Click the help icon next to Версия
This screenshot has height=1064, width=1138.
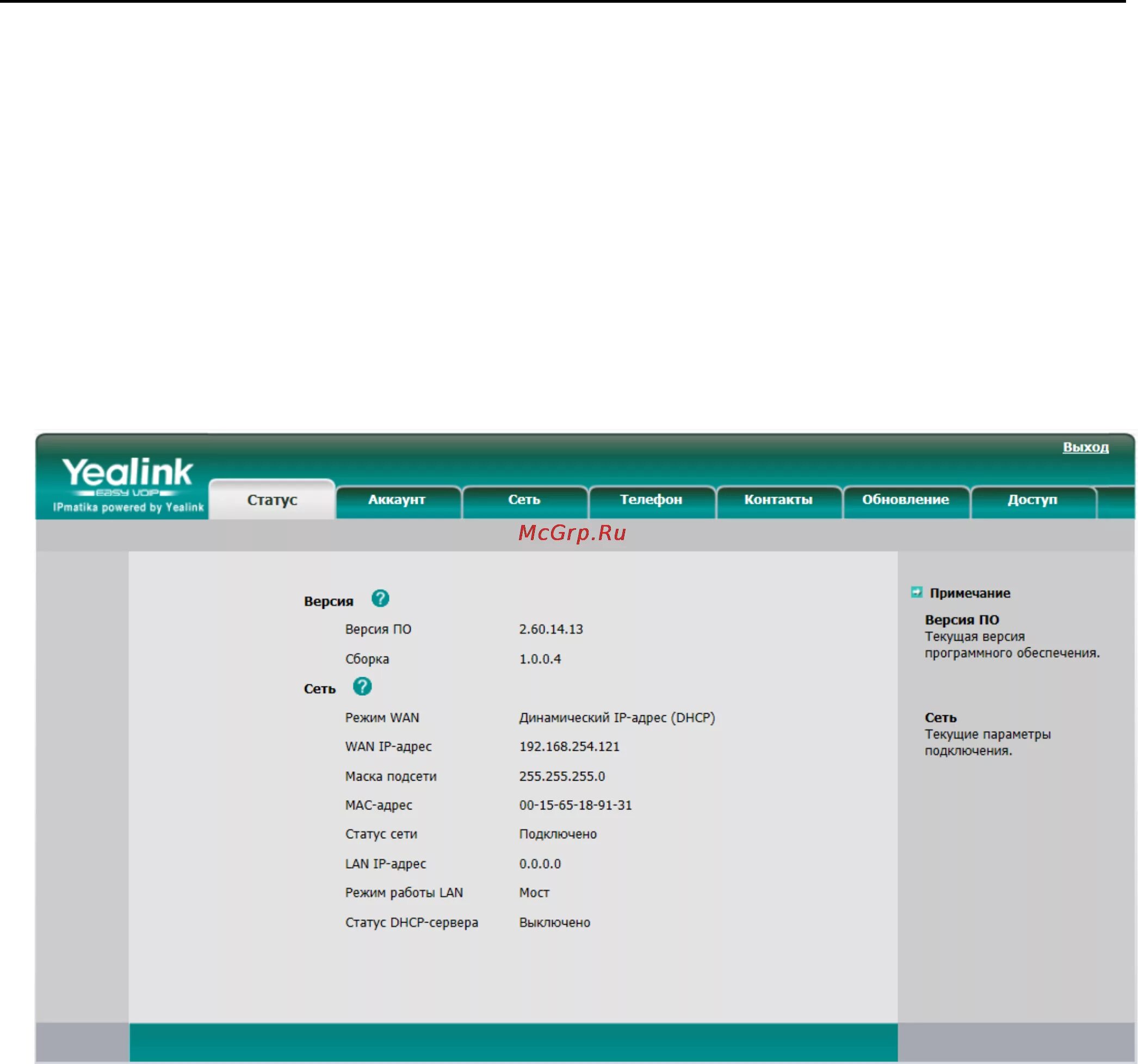pyautogui.click(x=380, y=599)
